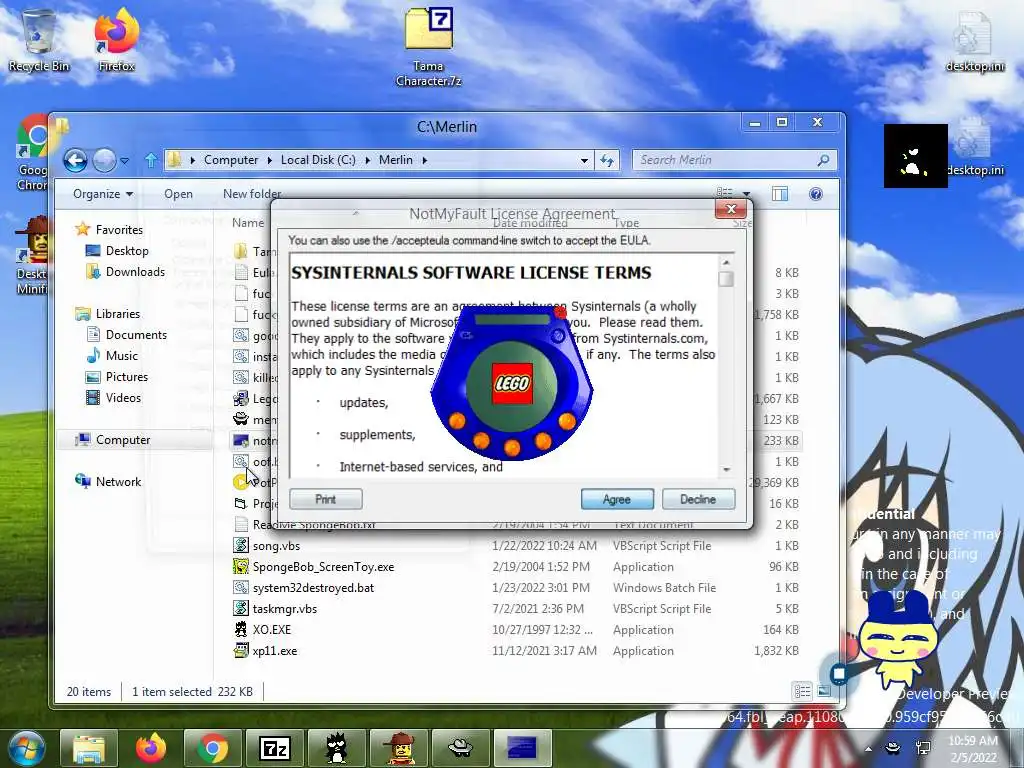Click the LEGO minifigure taskbar icon
Viewport: 1024px width, 768px height.
398,748
